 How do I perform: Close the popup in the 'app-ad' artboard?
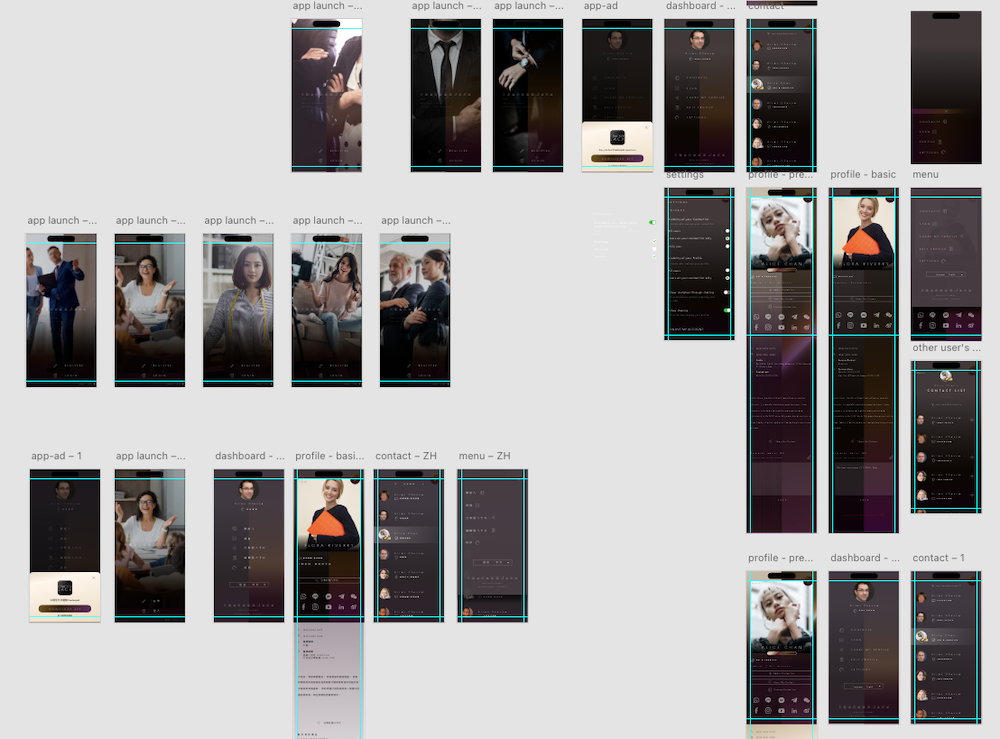click(646, 127)
